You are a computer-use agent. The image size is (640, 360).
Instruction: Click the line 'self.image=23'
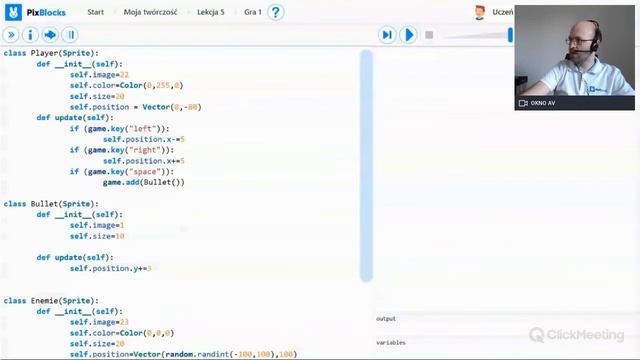tap(99, 322)
